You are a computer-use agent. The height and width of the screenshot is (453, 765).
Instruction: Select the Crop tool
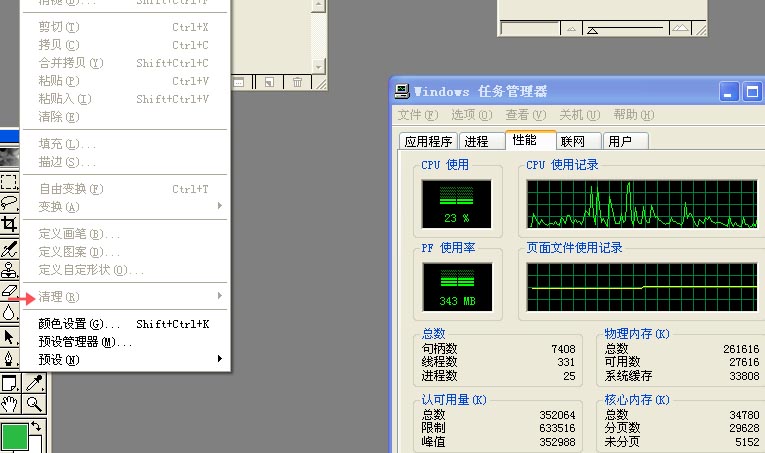9,224
